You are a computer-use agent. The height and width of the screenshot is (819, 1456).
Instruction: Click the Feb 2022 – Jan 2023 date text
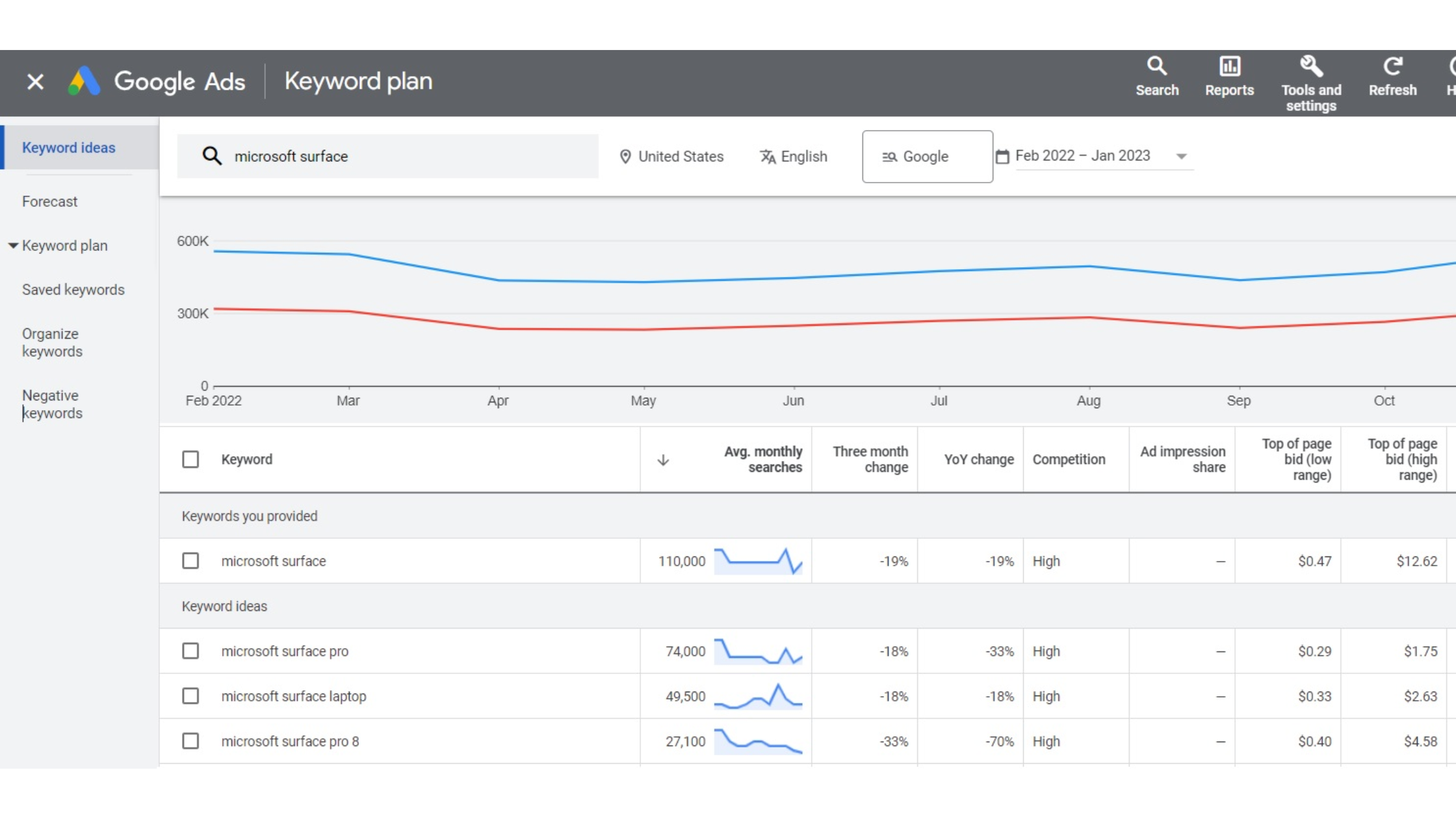1082,156
